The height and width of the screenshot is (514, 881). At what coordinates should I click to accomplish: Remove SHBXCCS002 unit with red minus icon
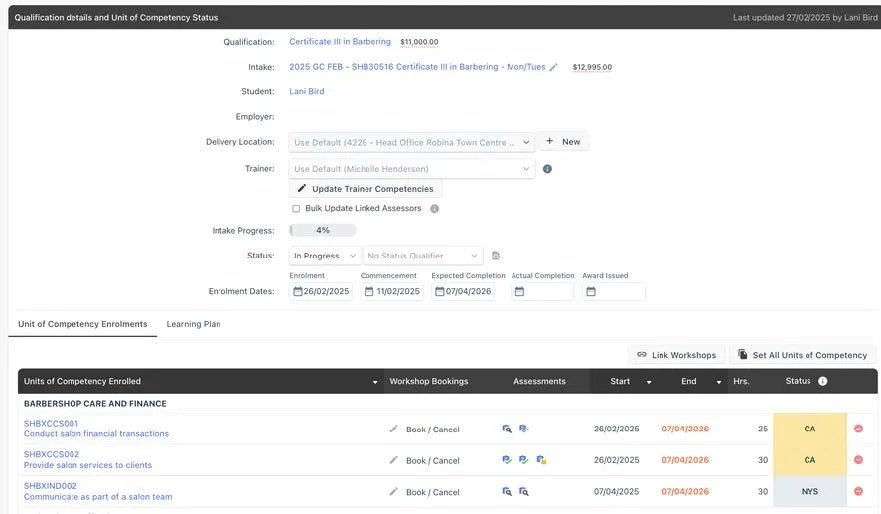point(859,460)
